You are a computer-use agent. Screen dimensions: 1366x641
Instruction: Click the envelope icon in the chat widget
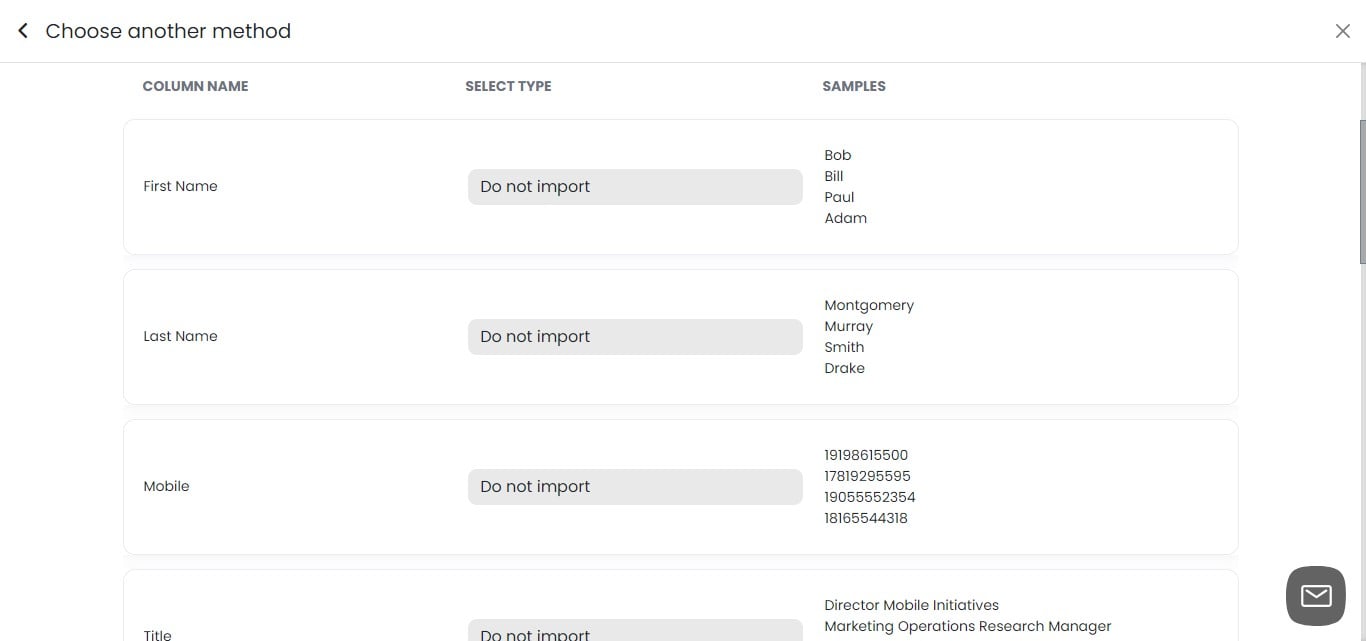[x=1315, y=595]
